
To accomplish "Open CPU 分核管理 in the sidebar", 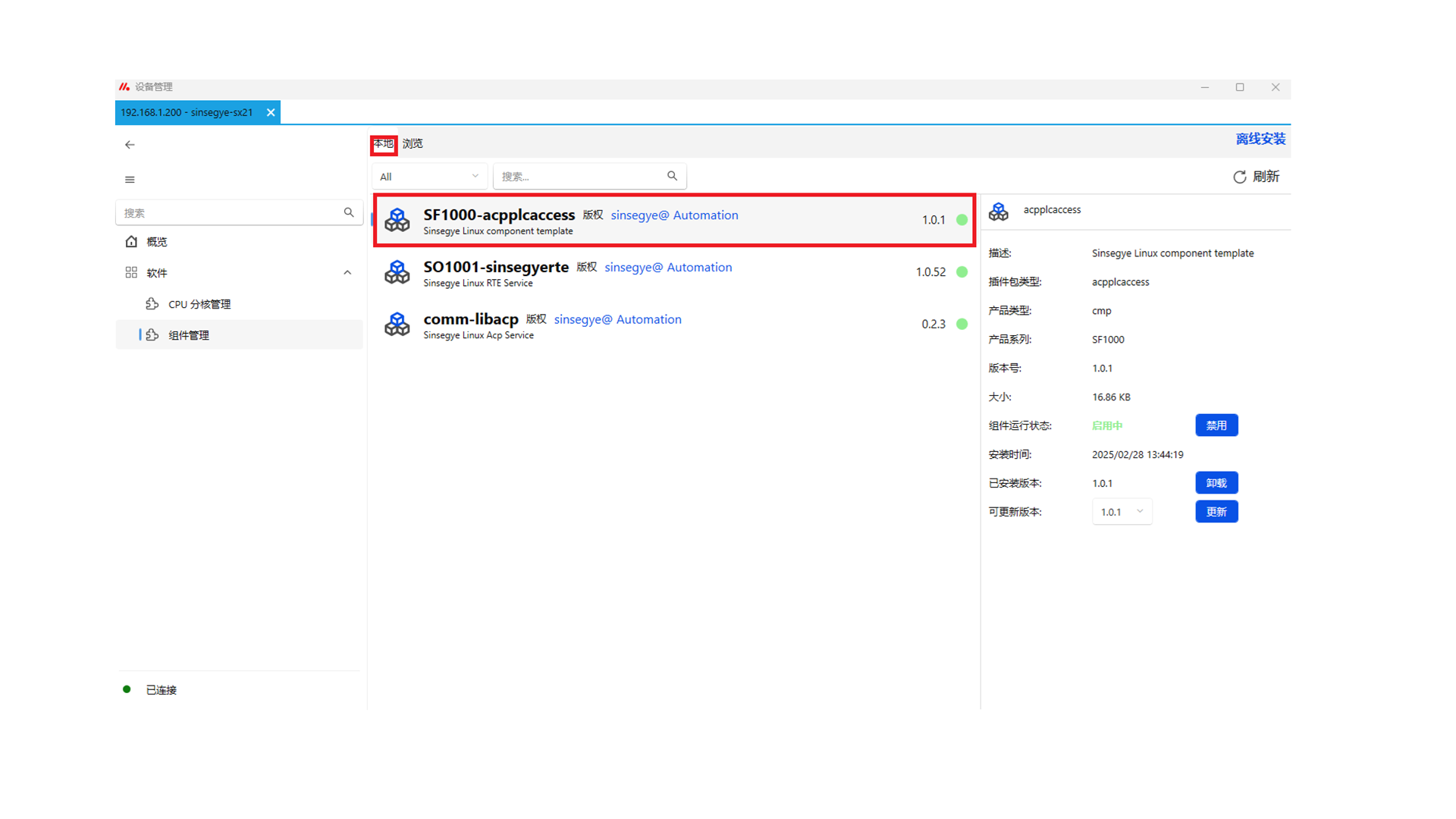I will tap(199, 304).
